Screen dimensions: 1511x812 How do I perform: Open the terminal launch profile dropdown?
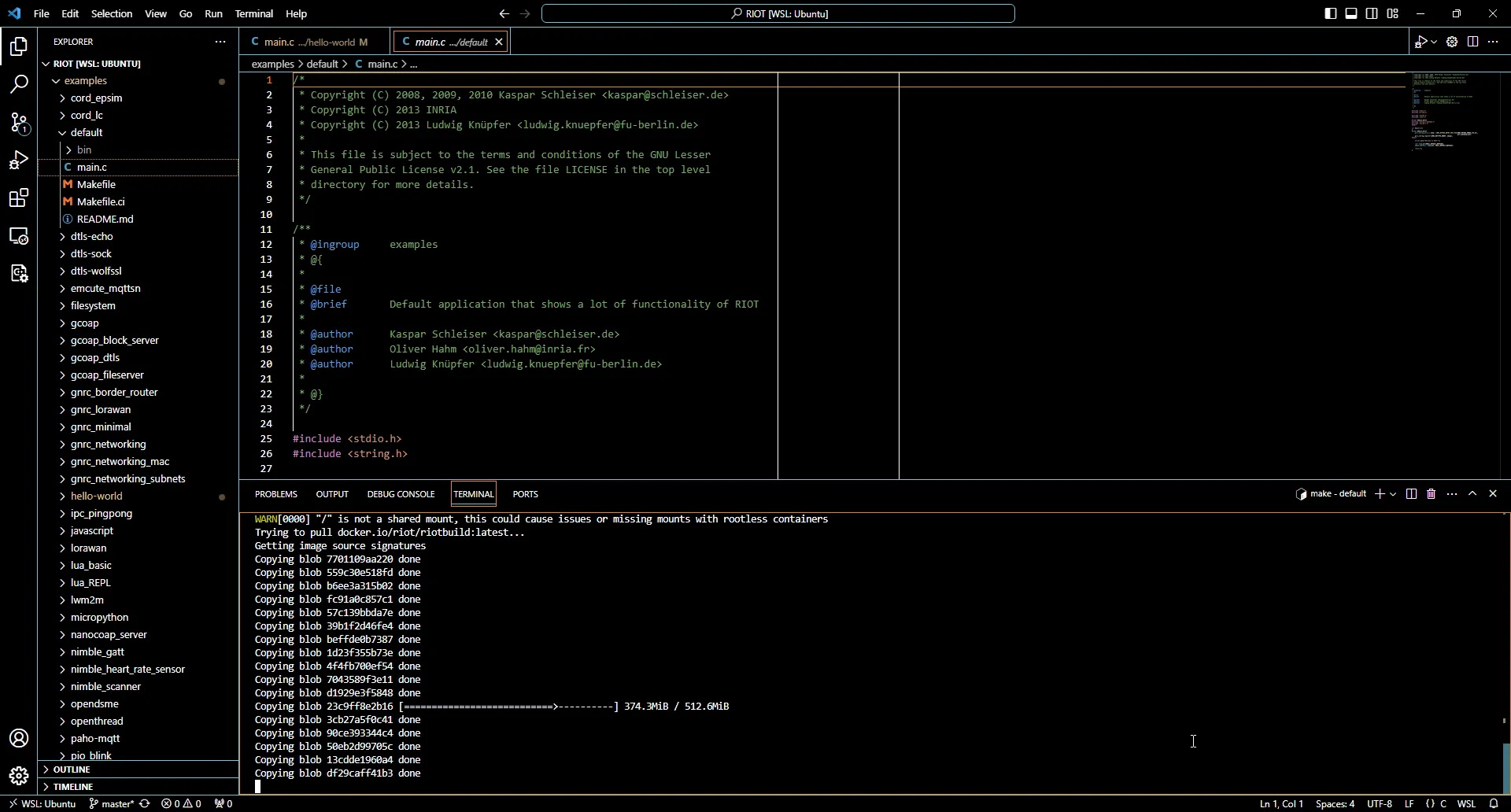pos(1394,495)
